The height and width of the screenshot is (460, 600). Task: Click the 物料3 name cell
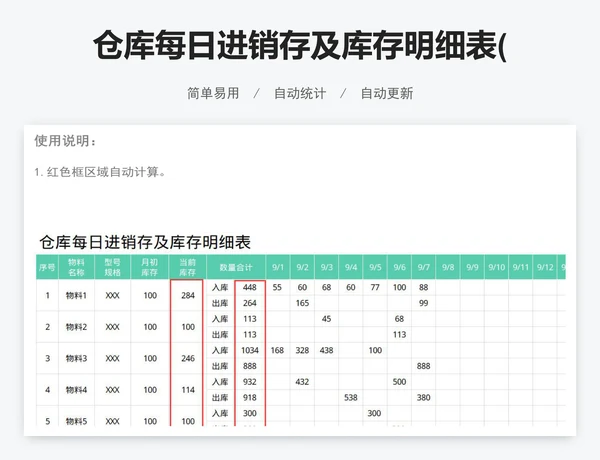pos(76,358)
